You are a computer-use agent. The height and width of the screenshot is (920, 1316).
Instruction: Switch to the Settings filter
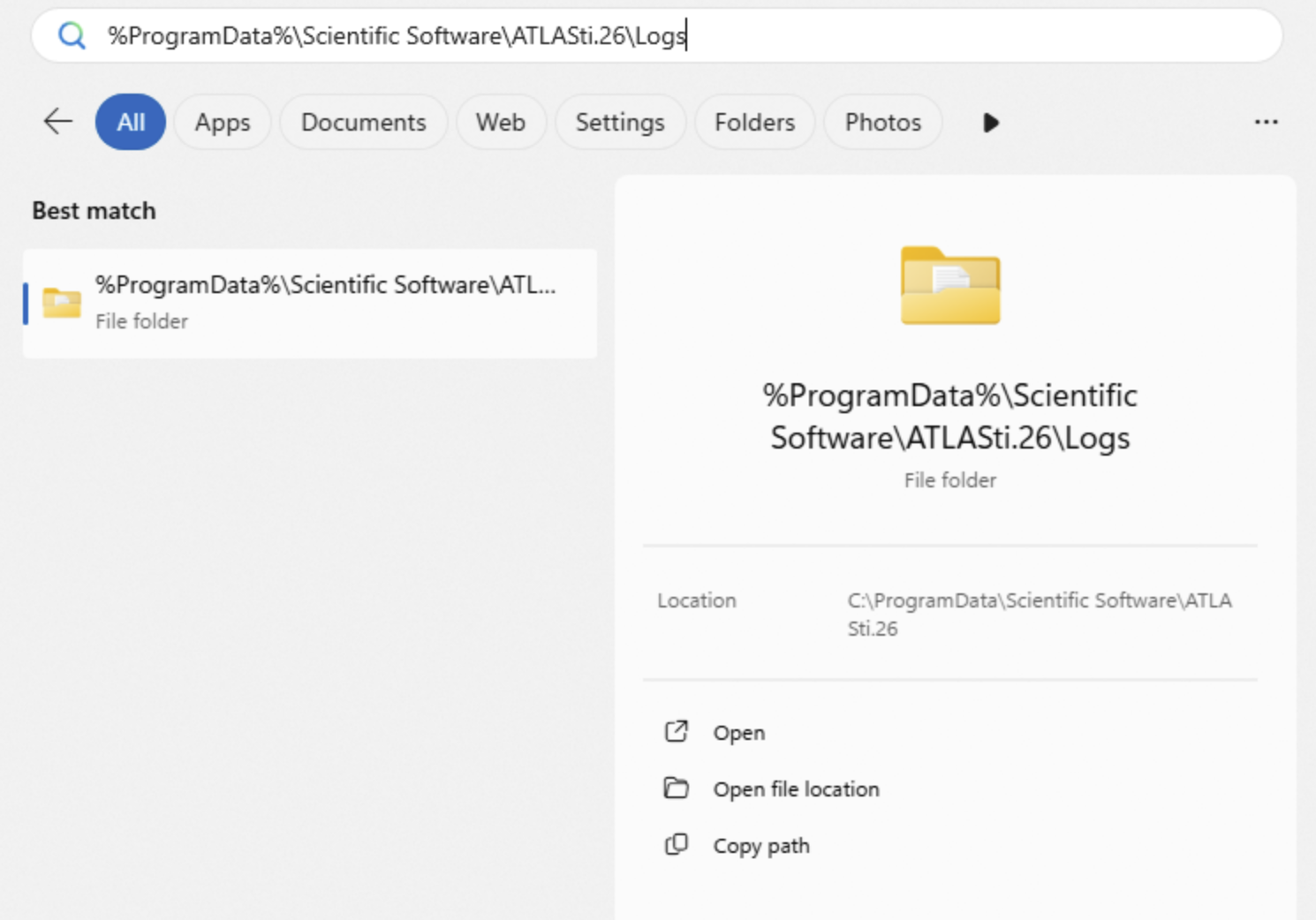pos(620,122)
